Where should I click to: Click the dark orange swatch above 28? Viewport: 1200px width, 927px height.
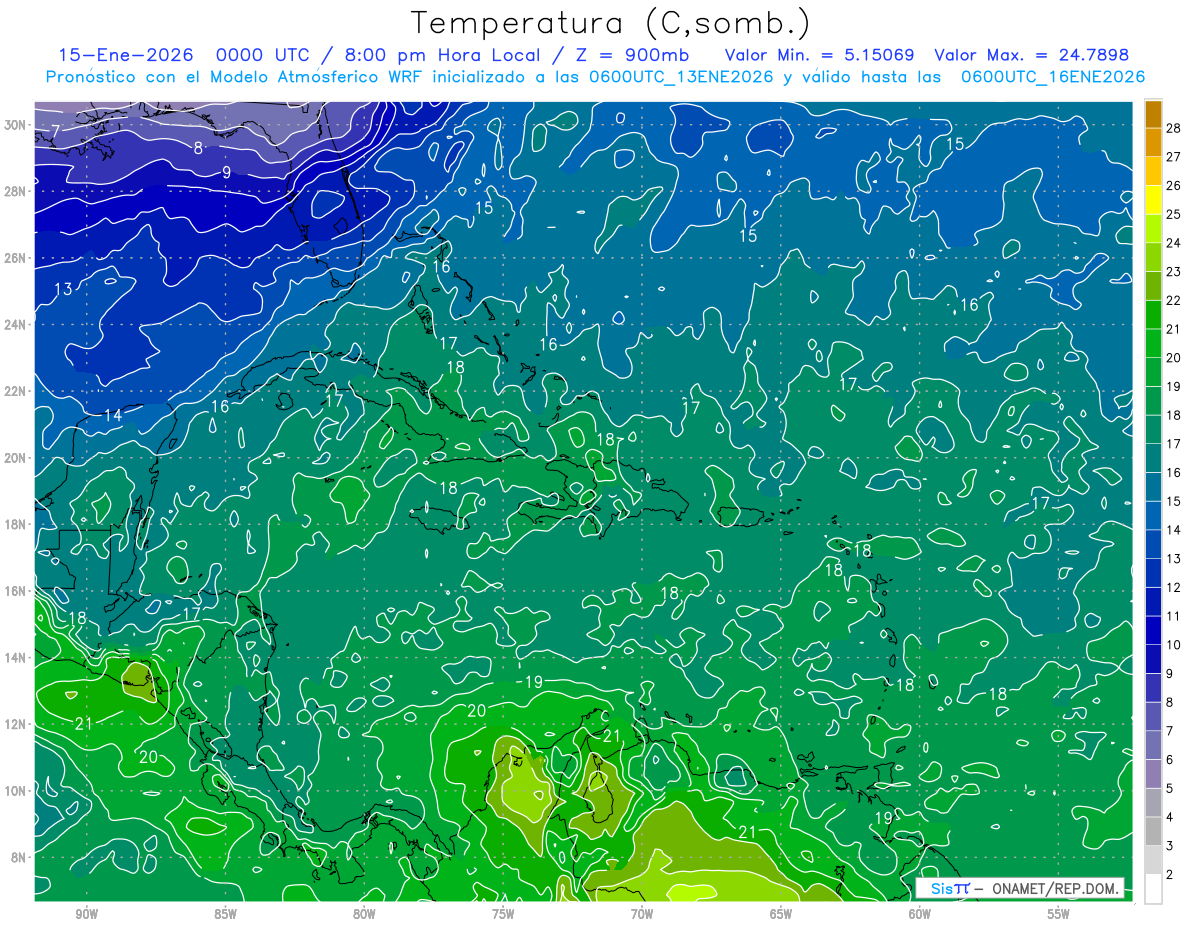click(1154, 114)
